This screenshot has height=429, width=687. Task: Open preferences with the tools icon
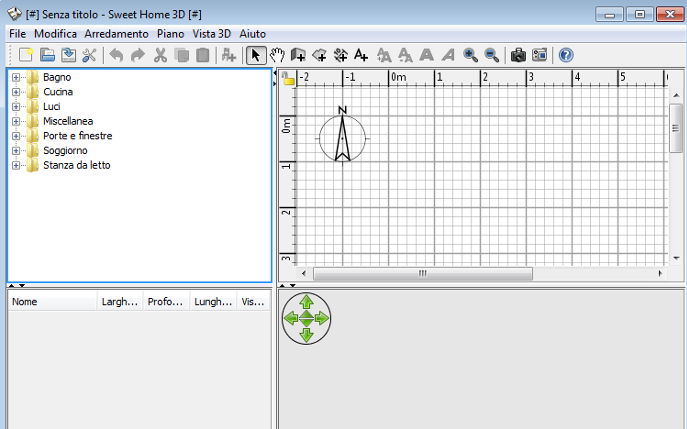89,55
